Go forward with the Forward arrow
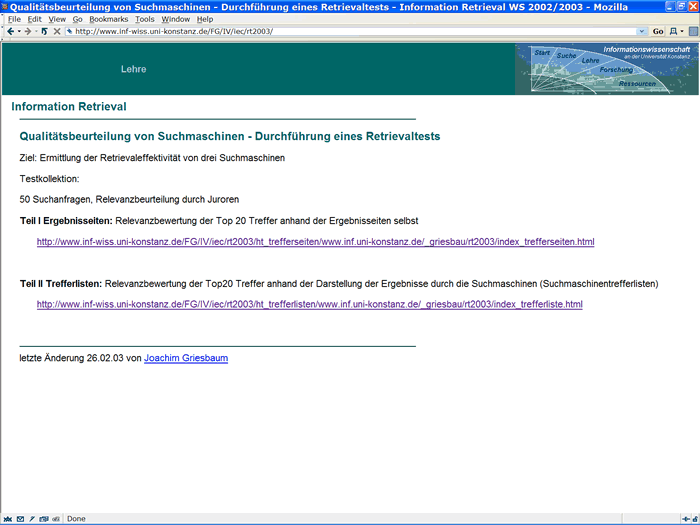This screenshot has width=700, height=525. 28,31
